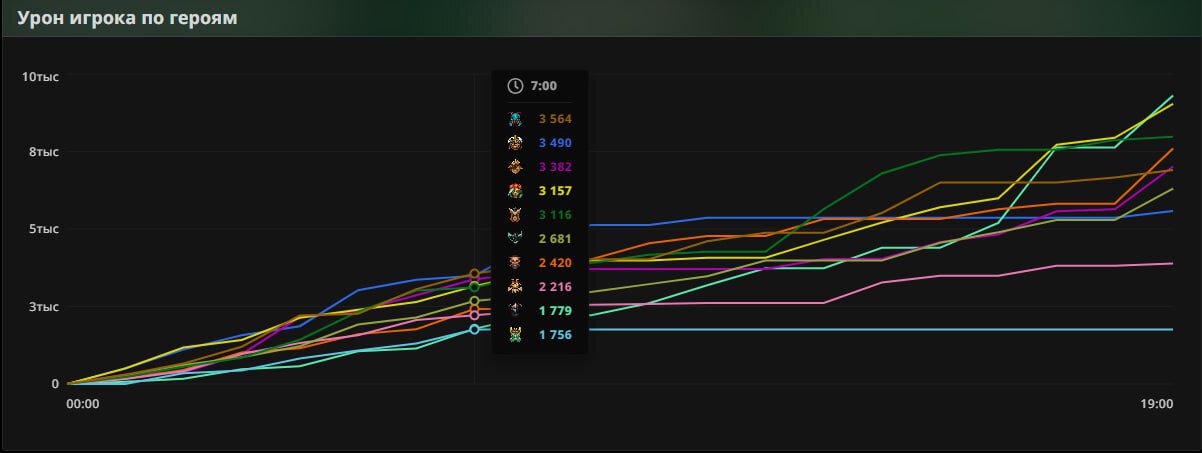Click the yellow 3 157 damage value
The image size is (1202, 453).
[x=555, y=191]
